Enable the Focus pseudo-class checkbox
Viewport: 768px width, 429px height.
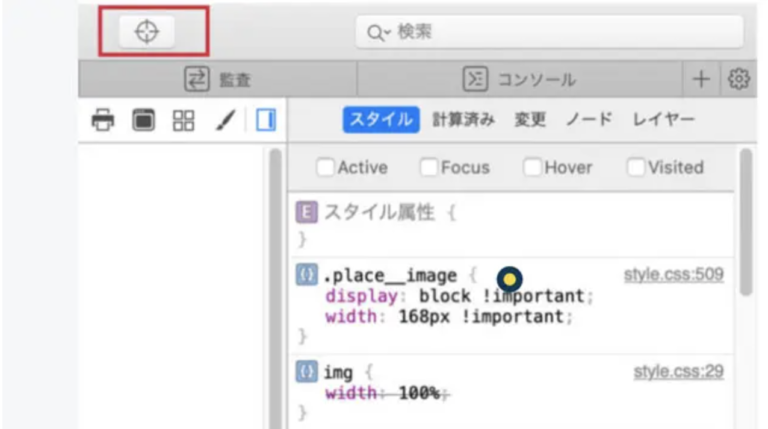(x=429, y=168)
